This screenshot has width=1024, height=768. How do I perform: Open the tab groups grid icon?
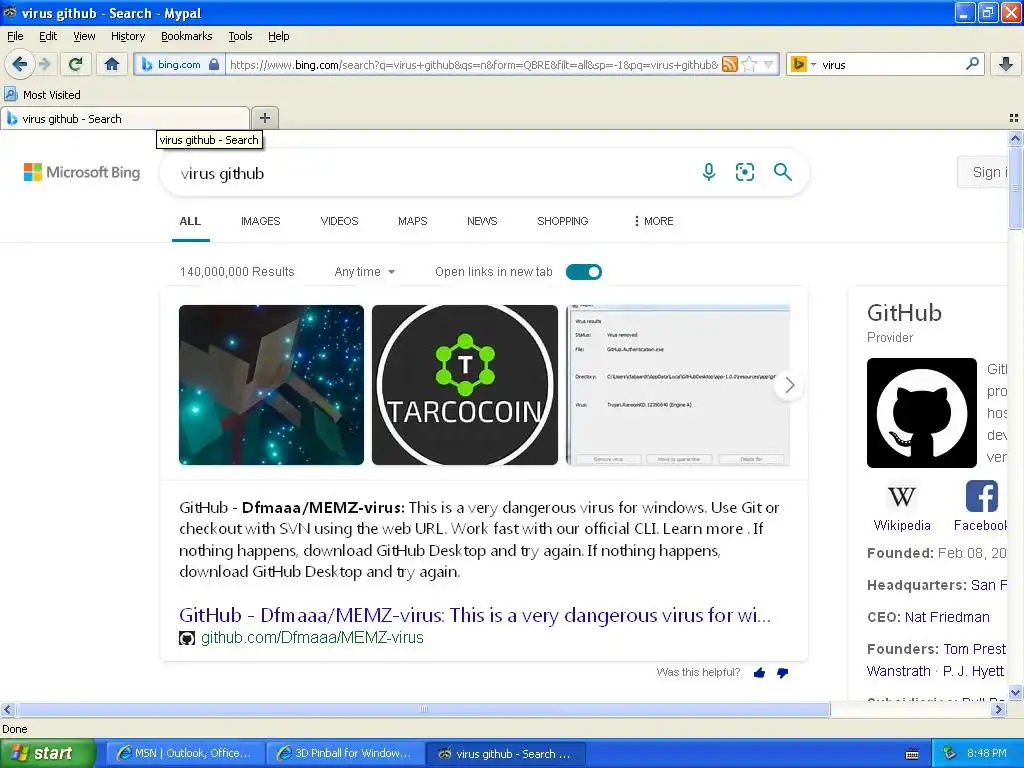click(x=1014, y=118)
